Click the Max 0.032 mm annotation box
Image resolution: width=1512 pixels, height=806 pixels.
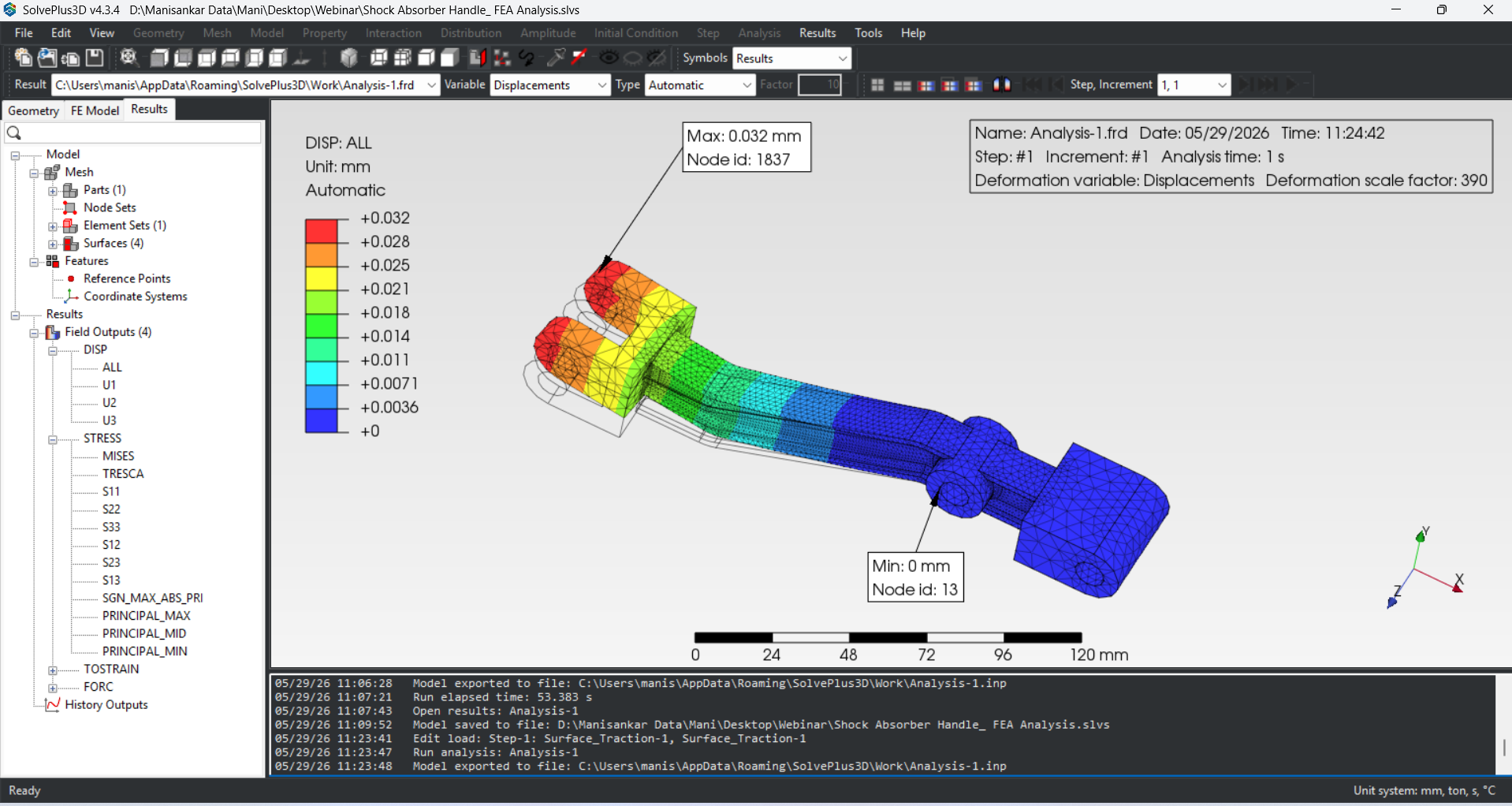(x=747, y=147)
